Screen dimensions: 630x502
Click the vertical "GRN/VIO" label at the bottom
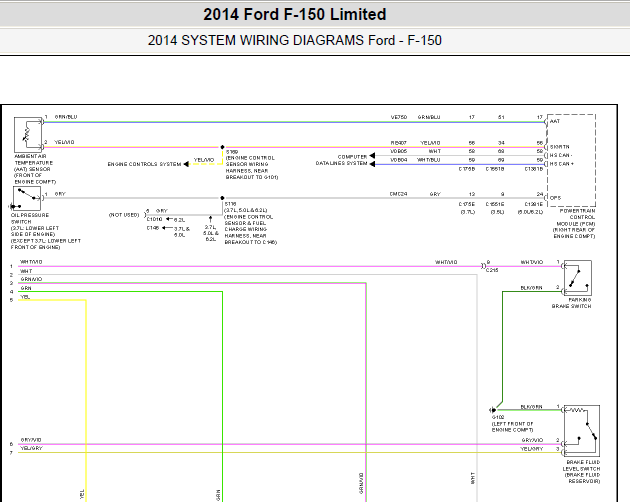(x=362, y=484)
